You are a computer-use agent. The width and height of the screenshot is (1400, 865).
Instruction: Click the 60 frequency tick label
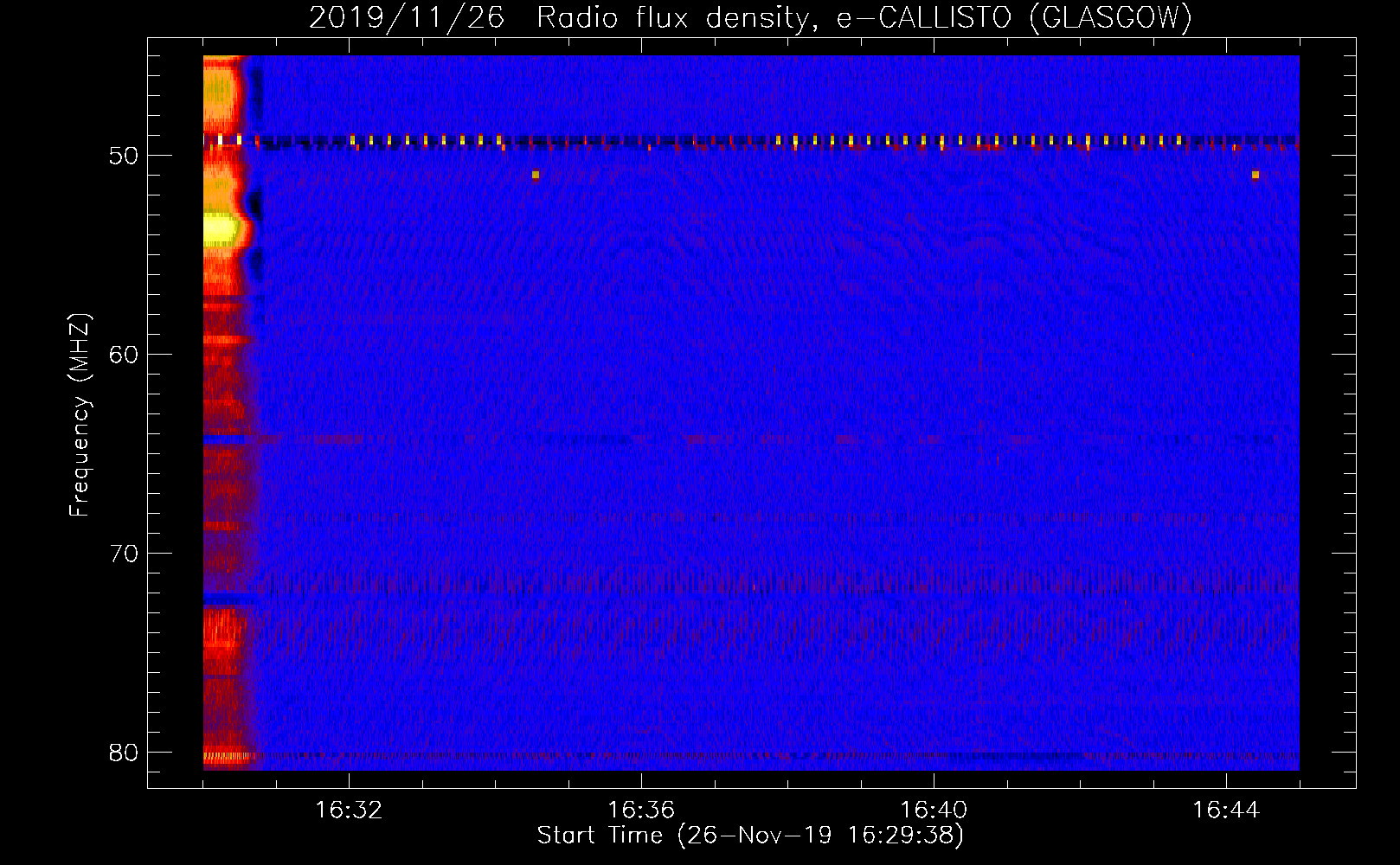pos(124,355)
